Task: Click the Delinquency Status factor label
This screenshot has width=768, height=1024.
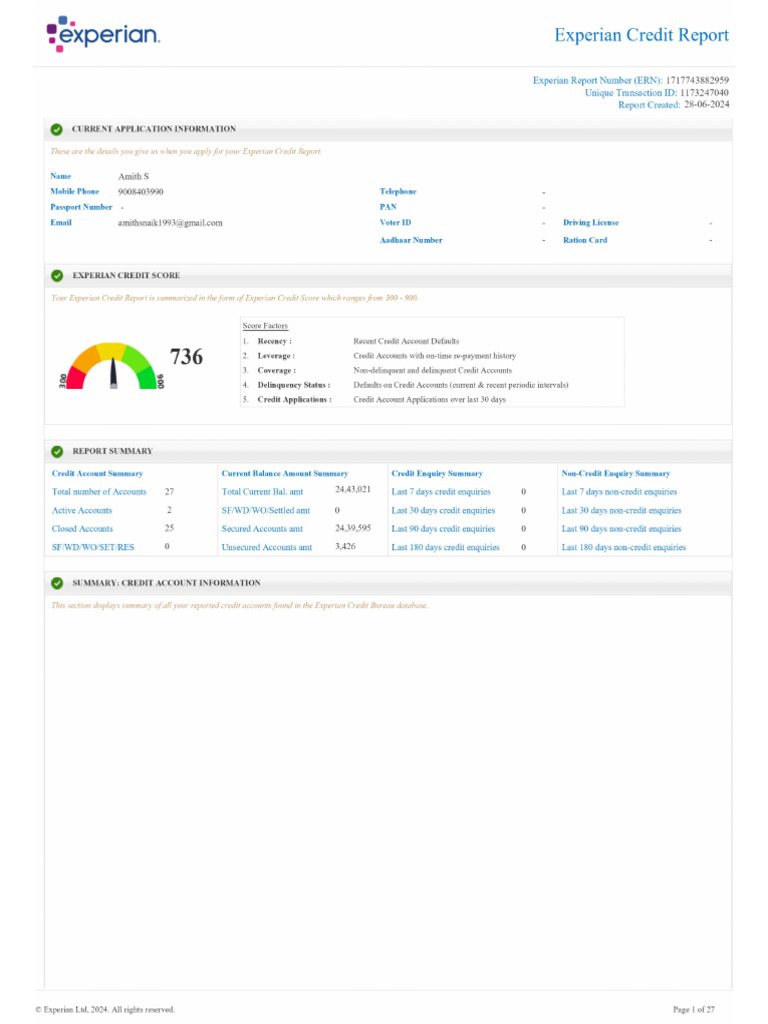Action: point(293,385)
